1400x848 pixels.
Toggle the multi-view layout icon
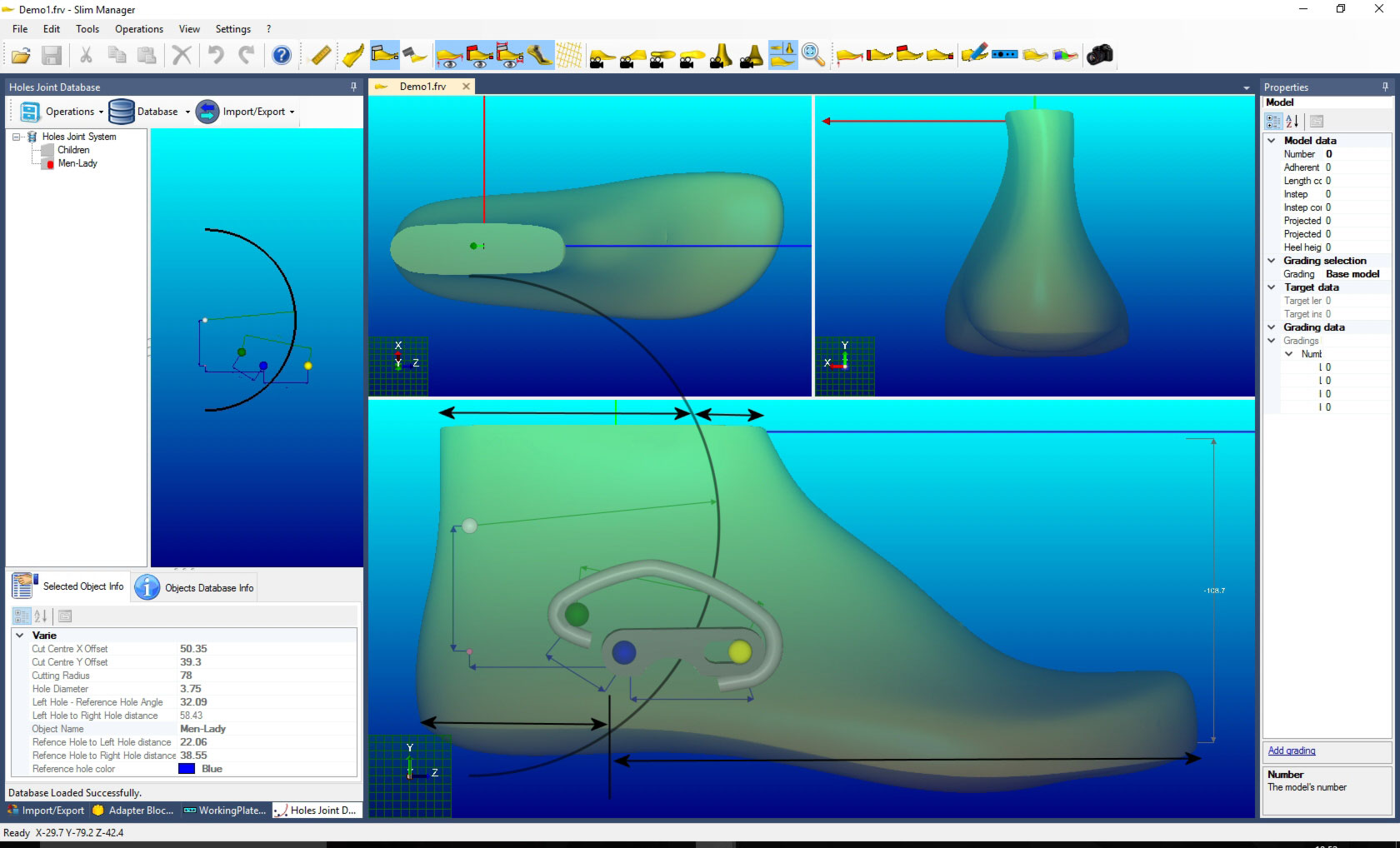point(782,56)
